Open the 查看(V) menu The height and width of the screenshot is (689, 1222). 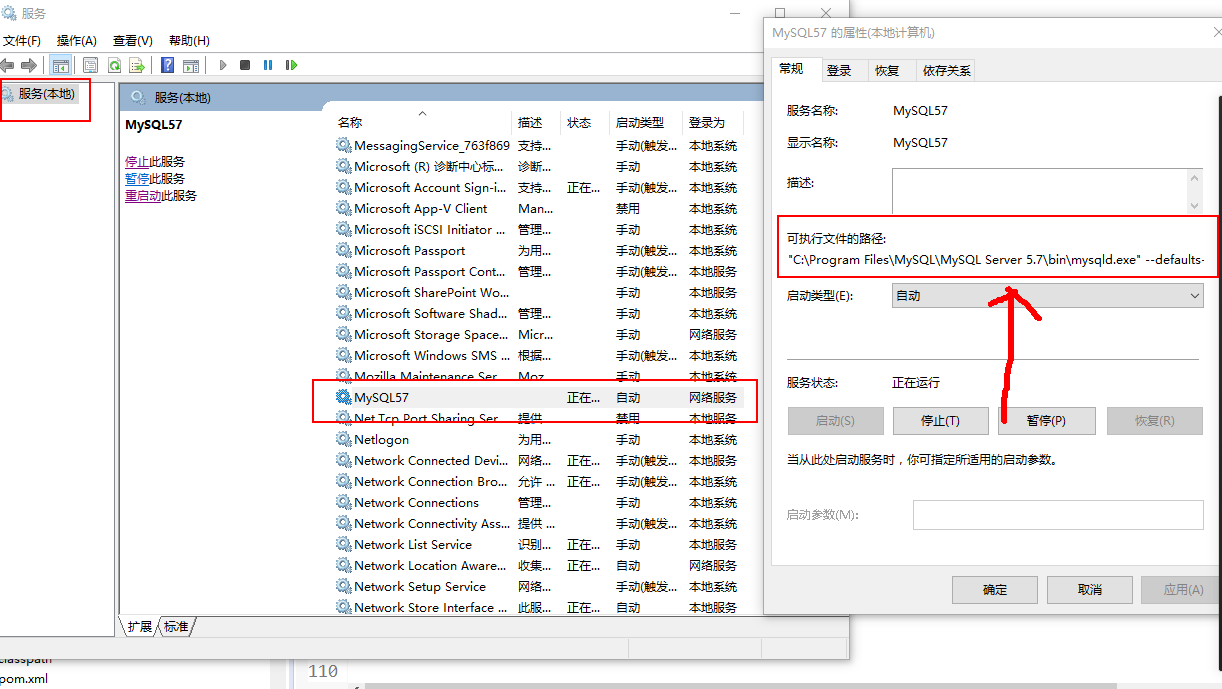(x=133, y=41)
